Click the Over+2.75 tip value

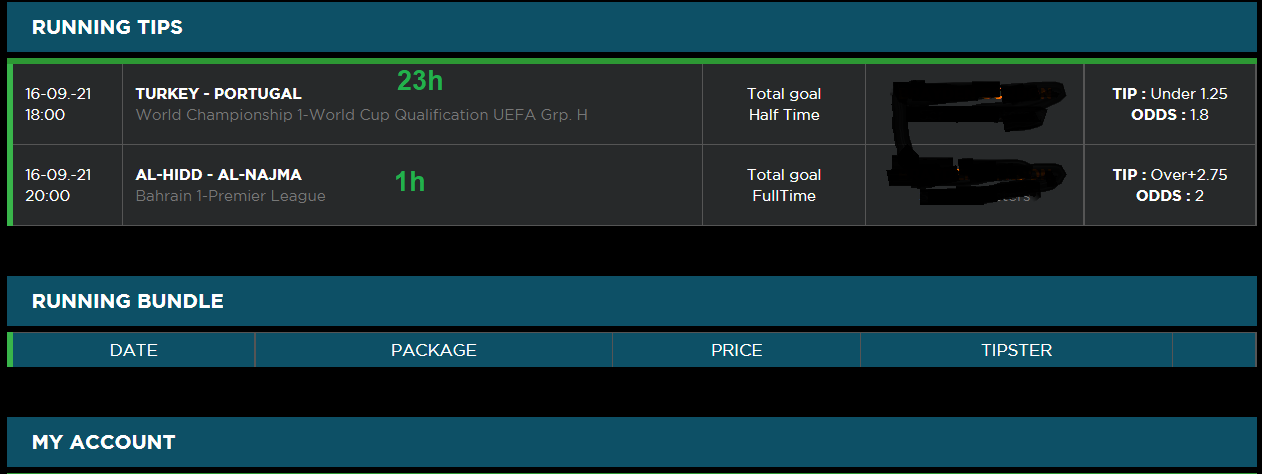click(1188, 175)
